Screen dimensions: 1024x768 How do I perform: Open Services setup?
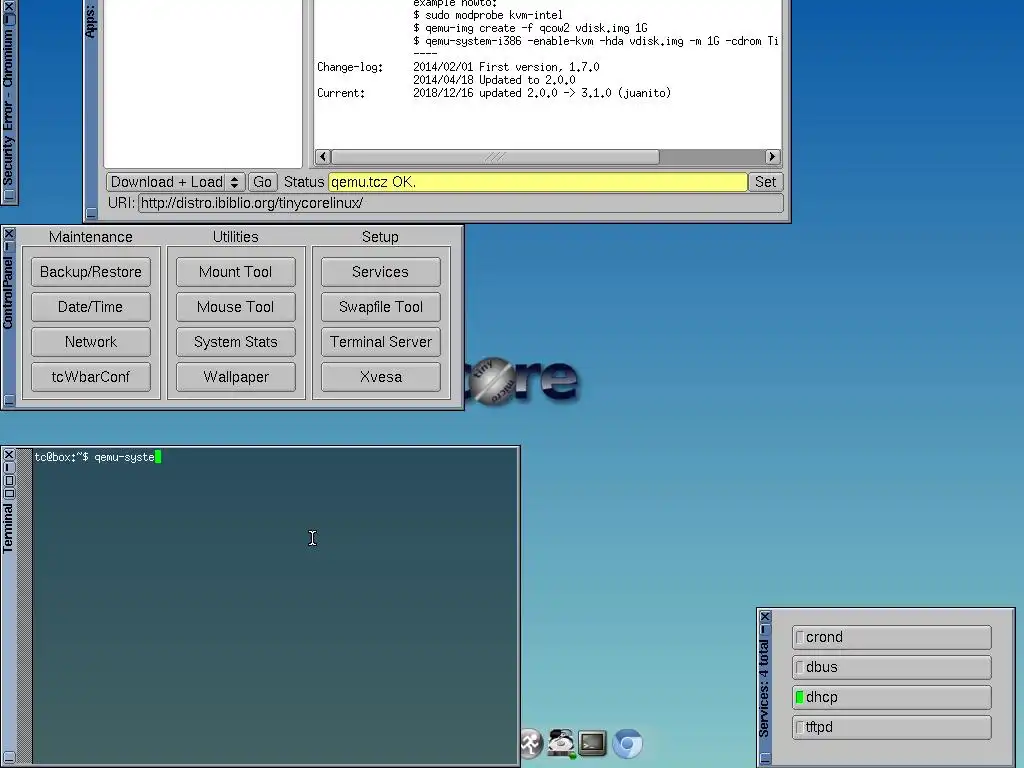pos(381,272)
